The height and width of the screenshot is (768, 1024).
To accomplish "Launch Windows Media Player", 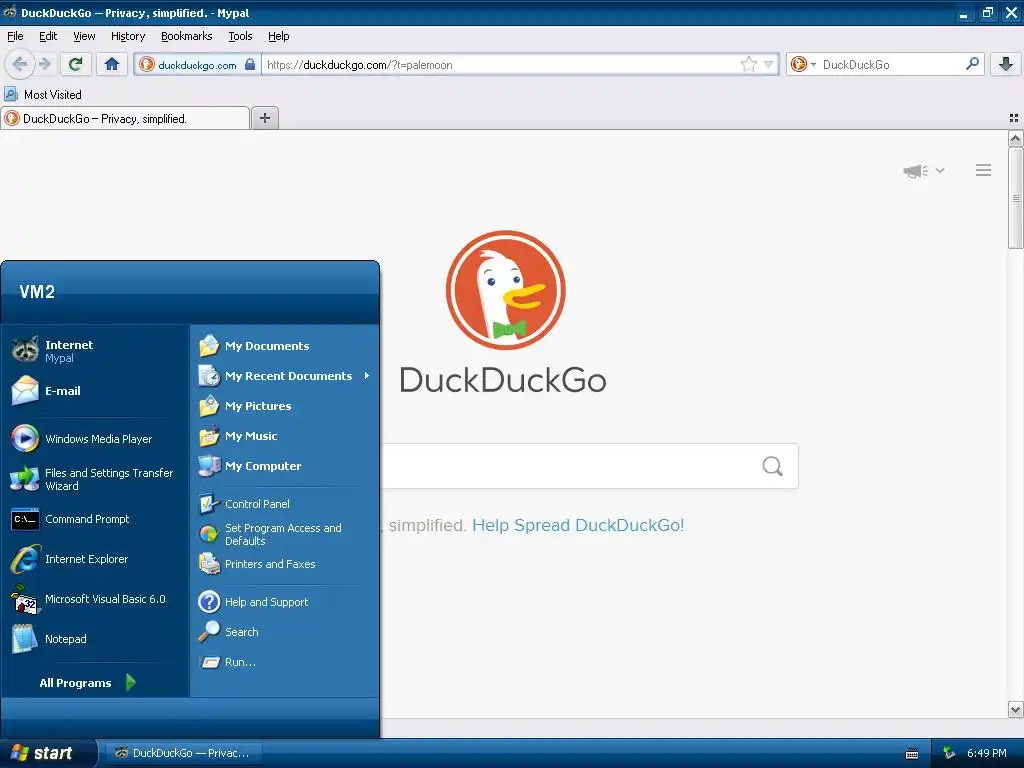I will click(95, 439).
